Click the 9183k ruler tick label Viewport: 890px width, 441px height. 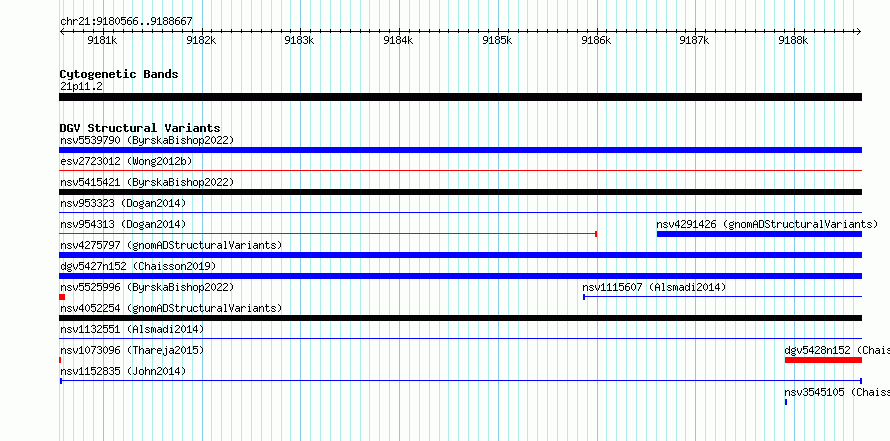click(x=299, y=40)
